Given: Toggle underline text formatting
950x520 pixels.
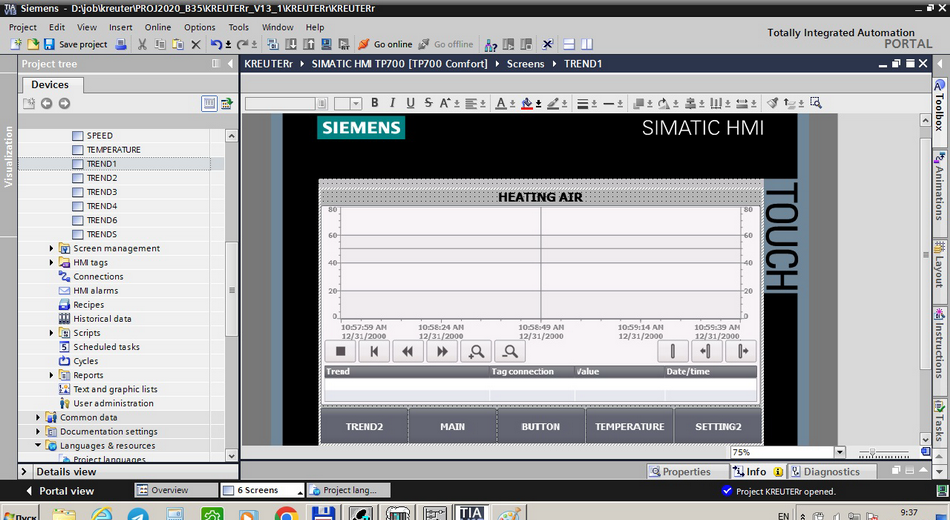Looking at the screenshot, I should coord(410,103).
